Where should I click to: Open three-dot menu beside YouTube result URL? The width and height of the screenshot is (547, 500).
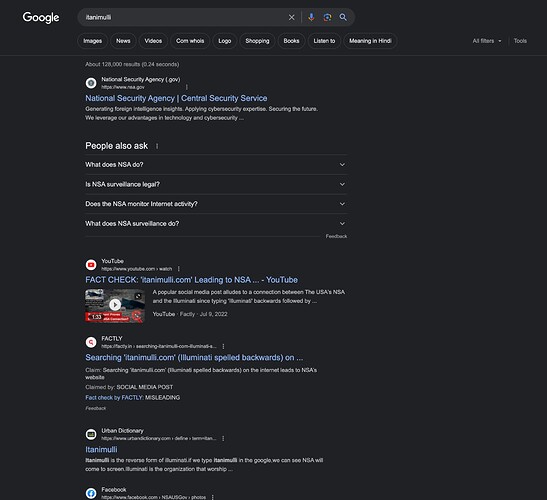179,269
